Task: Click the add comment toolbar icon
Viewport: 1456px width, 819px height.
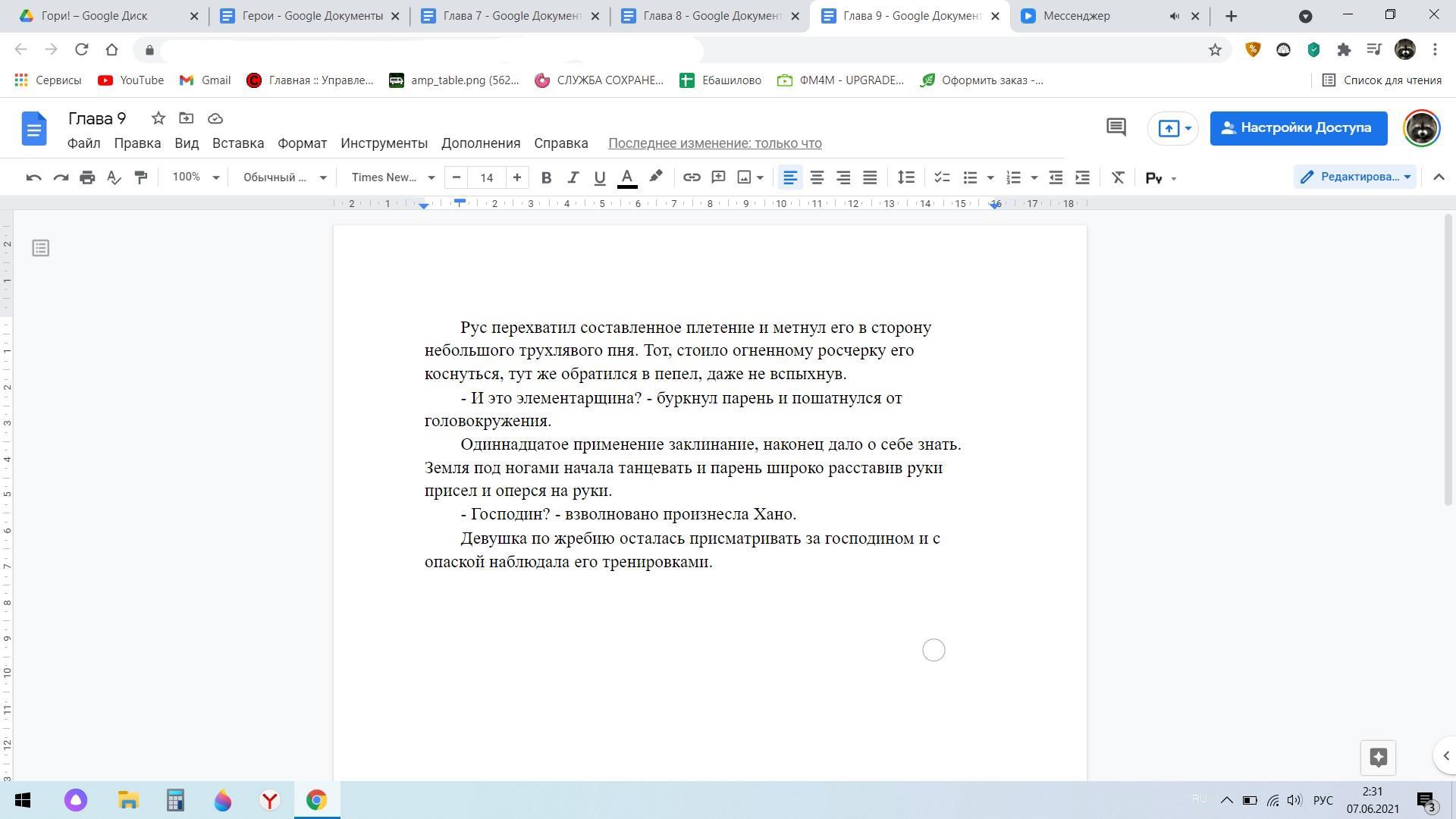Action: (718, 177)
